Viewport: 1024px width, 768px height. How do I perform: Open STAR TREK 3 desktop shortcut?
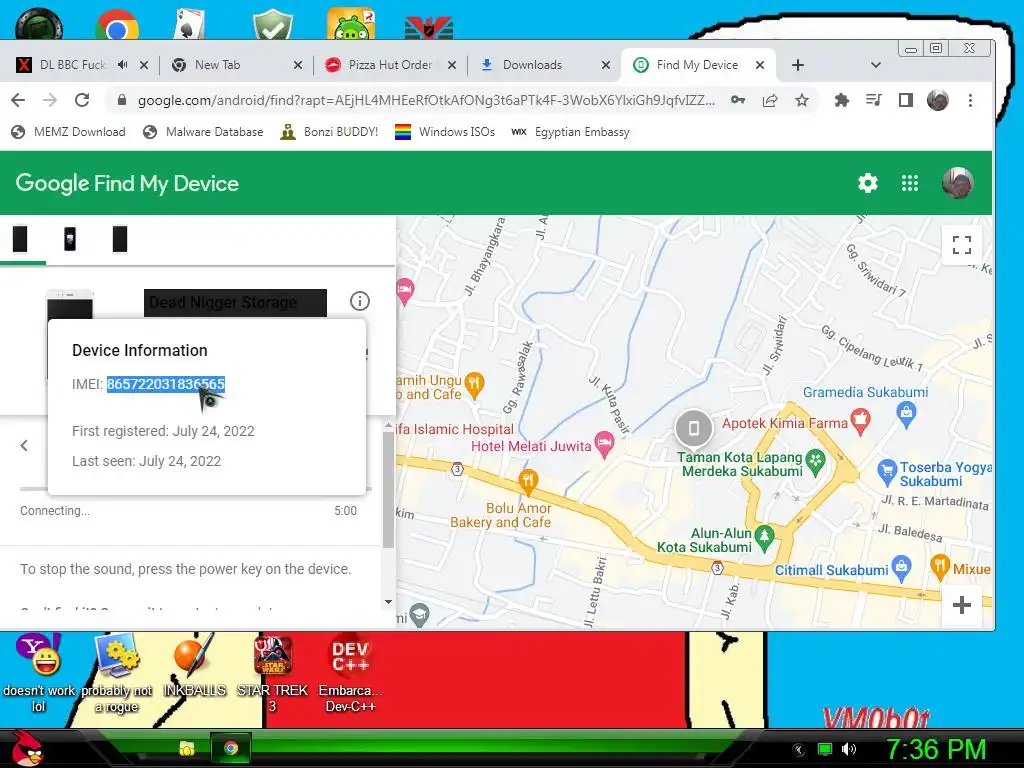tap(272, 675)
